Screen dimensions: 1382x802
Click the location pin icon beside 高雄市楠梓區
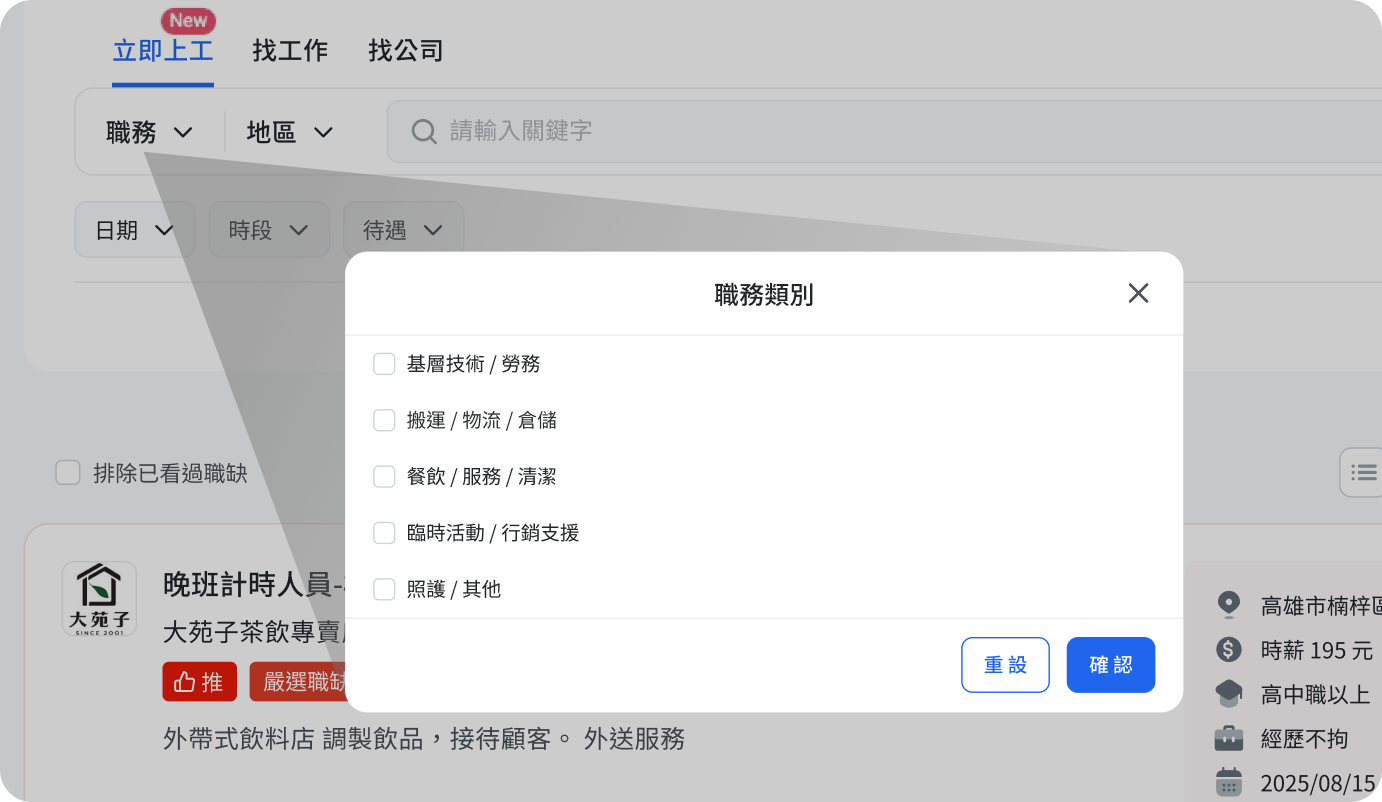pyautogui.click(x=1228, y=605)
